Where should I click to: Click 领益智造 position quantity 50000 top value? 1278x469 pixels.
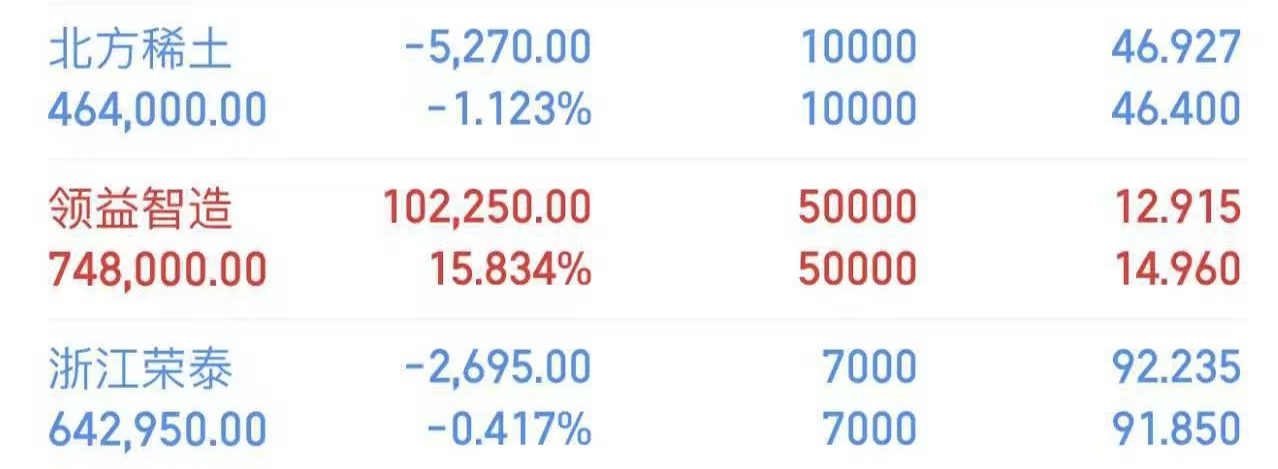tap(858, 208)
